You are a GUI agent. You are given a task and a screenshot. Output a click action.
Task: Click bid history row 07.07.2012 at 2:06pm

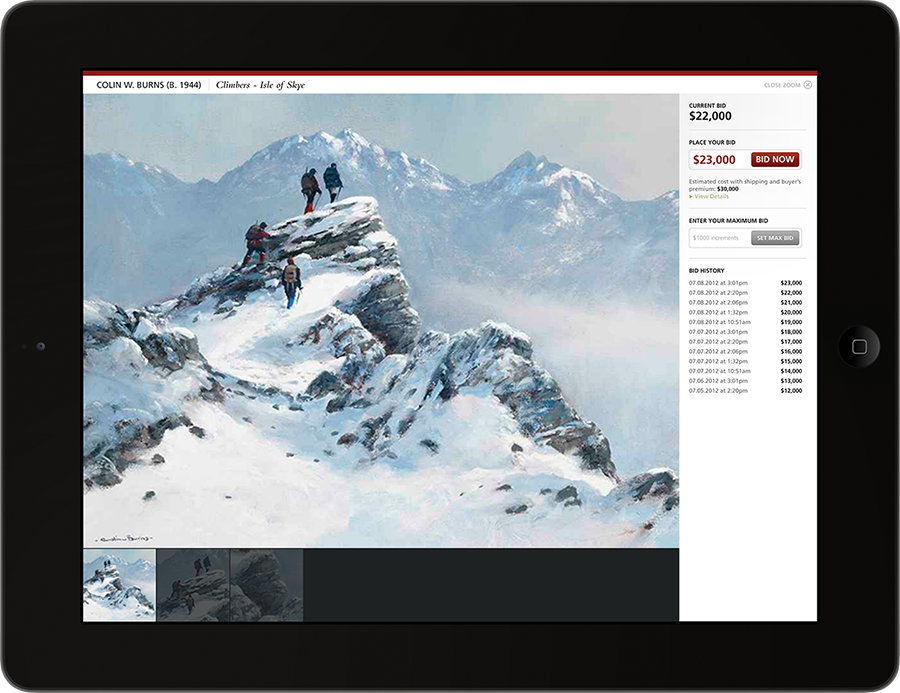tap(745, 351)
